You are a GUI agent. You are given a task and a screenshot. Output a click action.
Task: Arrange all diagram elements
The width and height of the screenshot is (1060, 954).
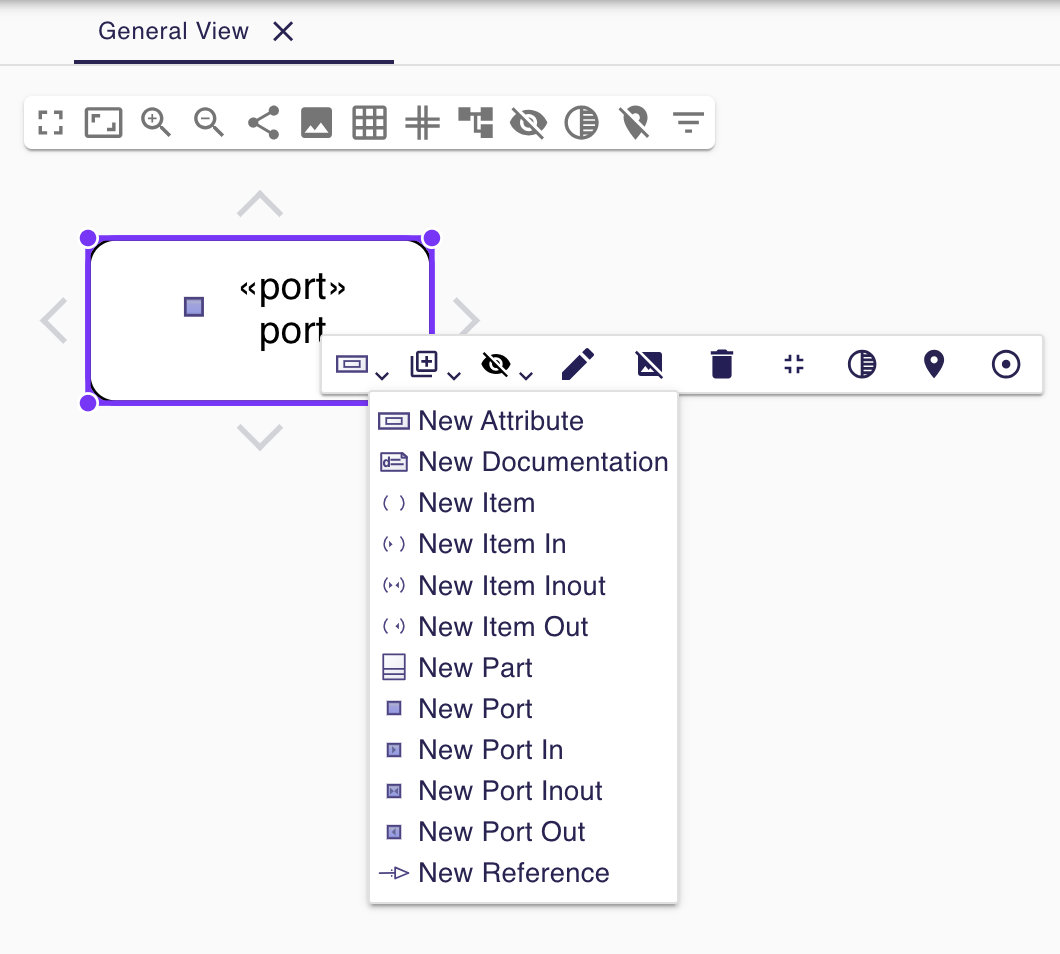pyautogui.click(x=475, y=123)
